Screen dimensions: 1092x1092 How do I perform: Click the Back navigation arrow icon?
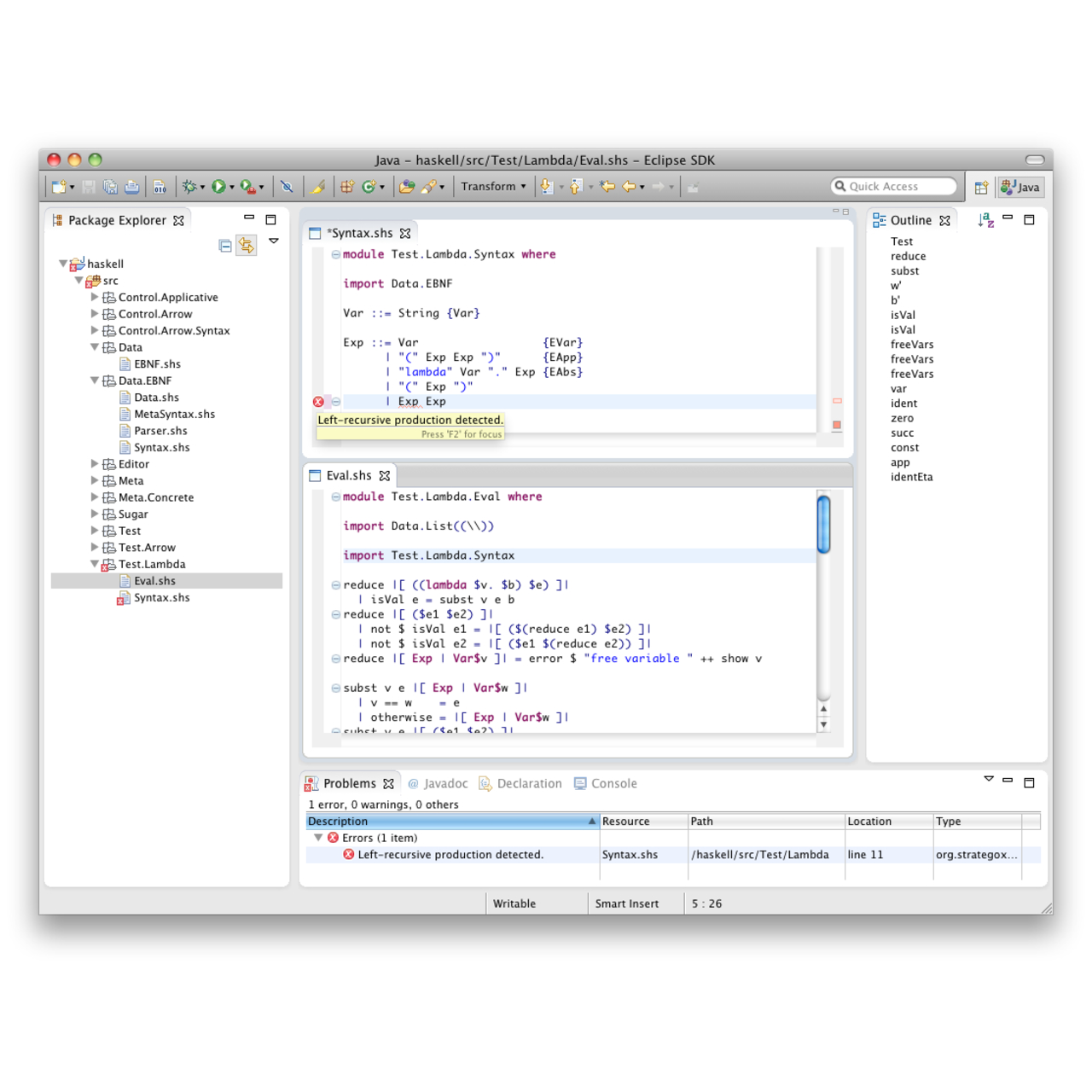tap(629, 187)
